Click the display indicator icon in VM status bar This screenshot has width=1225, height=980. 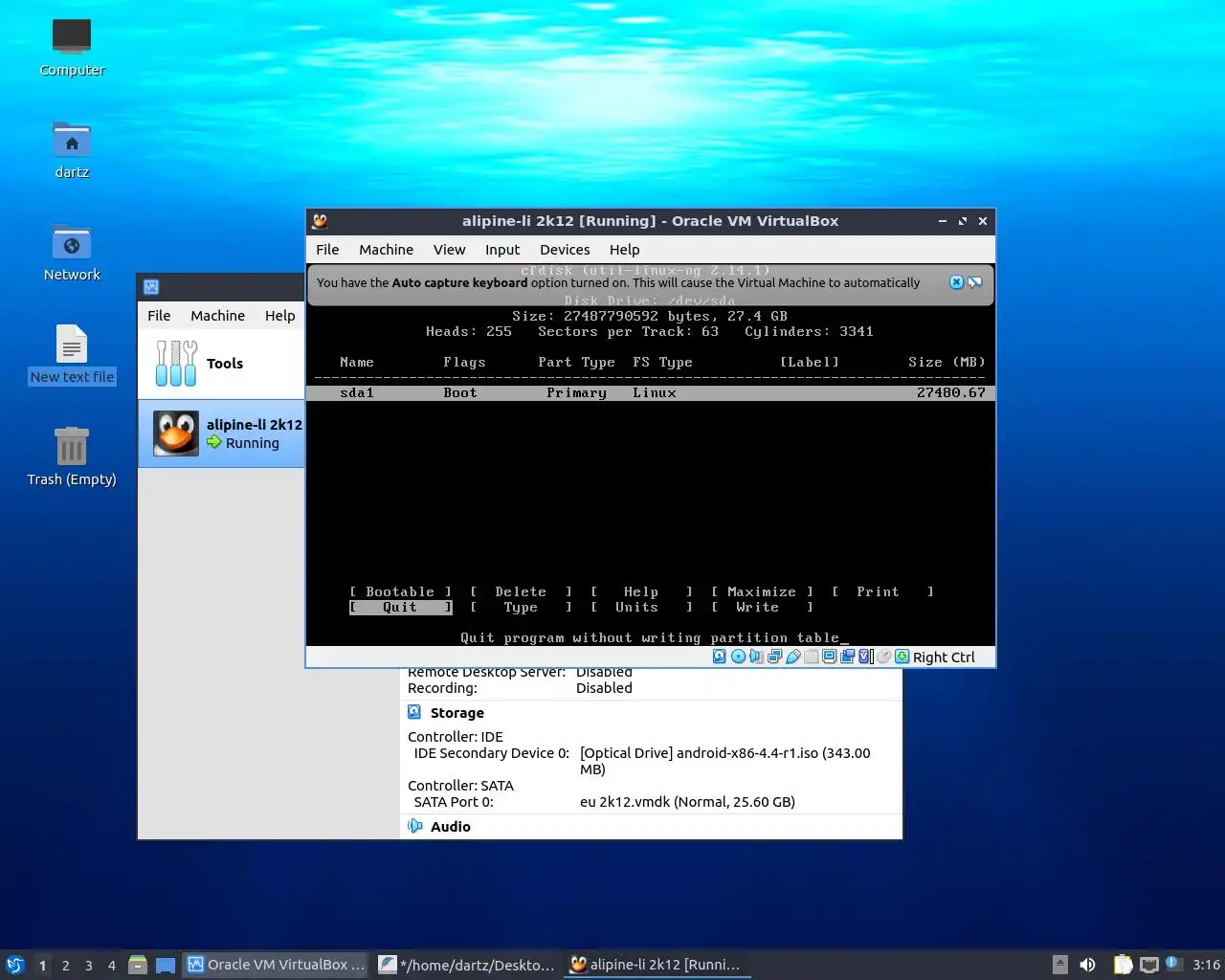[x=830, y=657]
